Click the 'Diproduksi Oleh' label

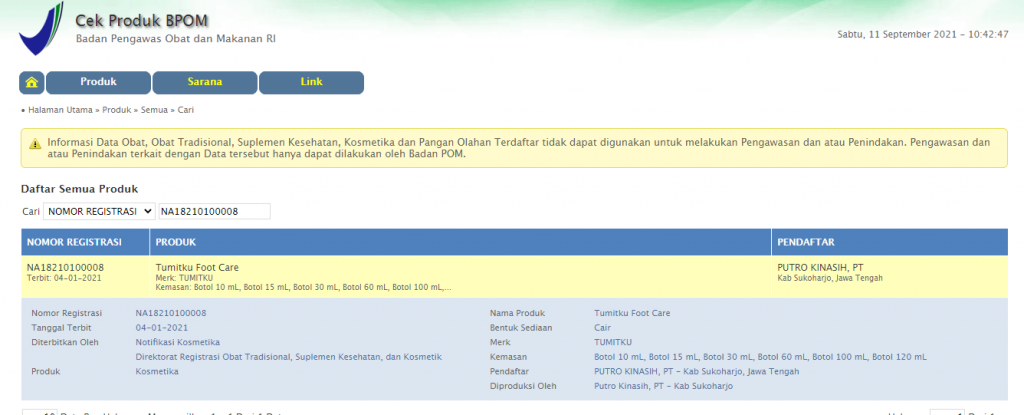click(x=523, y=386)
